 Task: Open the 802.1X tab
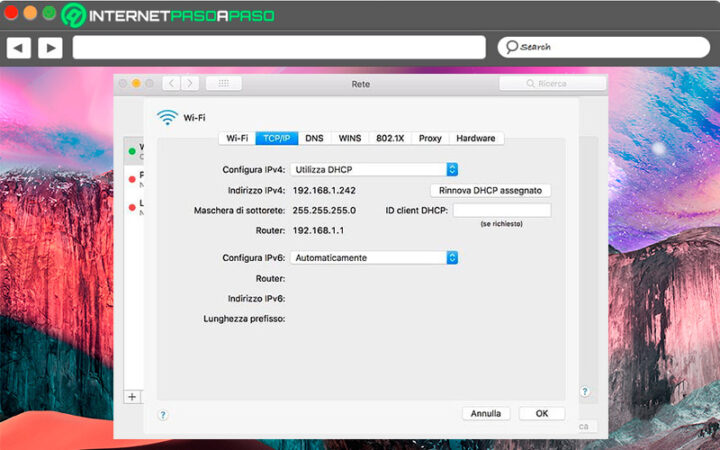(x=390, y=138)
